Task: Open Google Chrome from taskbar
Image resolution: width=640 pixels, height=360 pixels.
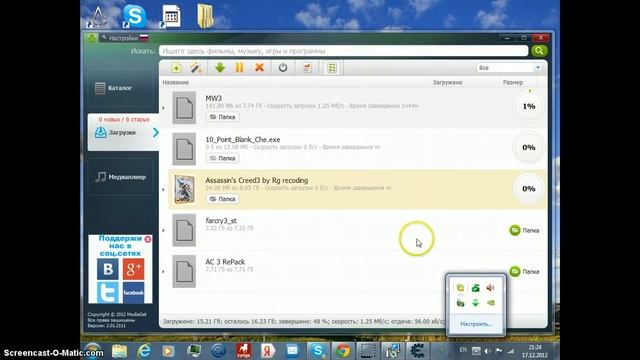Action: [343, 351]
